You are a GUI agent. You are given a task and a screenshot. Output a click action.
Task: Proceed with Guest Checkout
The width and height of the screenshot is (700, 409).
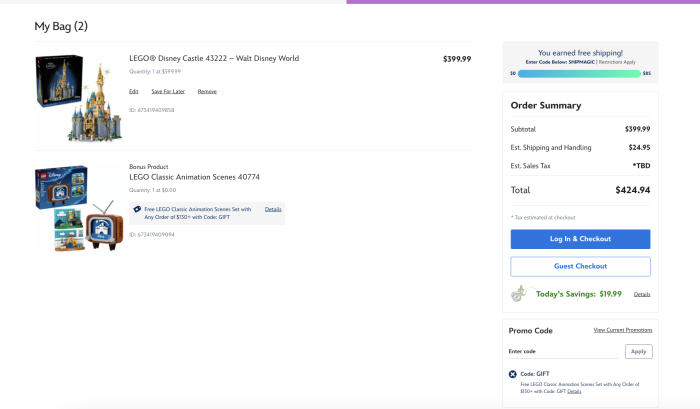[580, 266]
